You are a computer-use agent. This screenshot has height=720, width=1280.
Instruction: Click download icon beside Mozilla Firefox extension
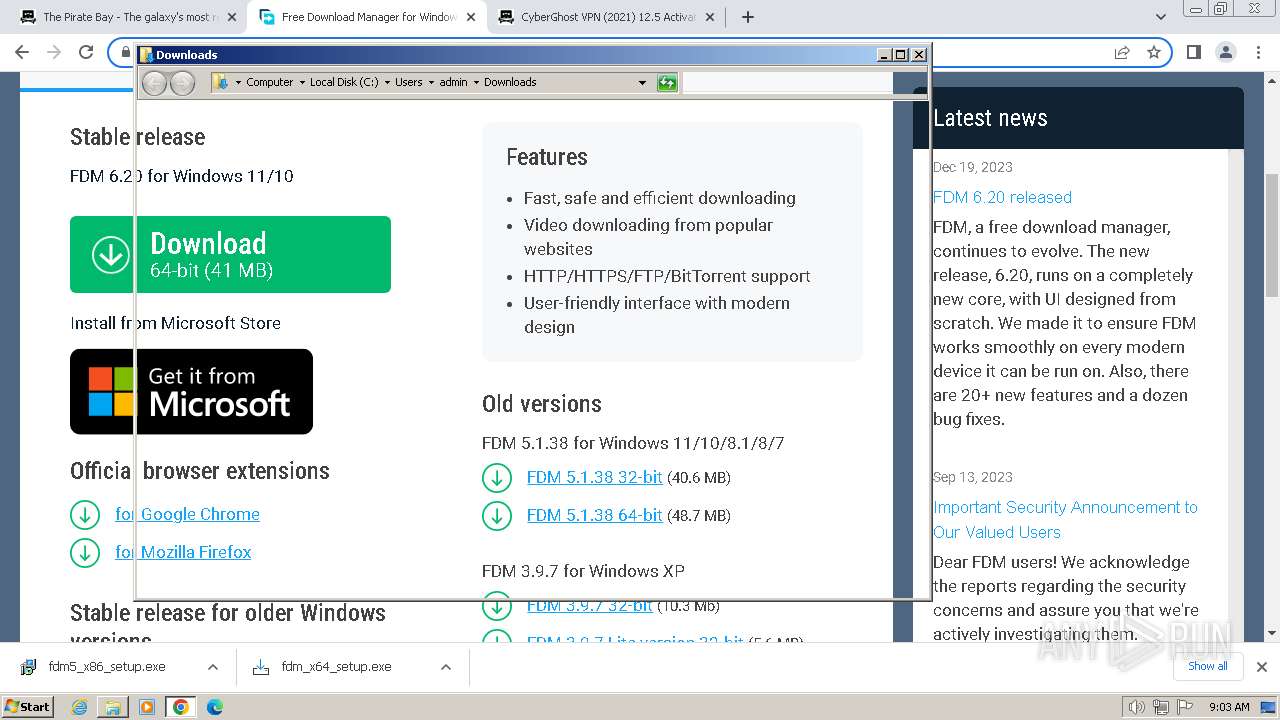(x=85, y=553)
